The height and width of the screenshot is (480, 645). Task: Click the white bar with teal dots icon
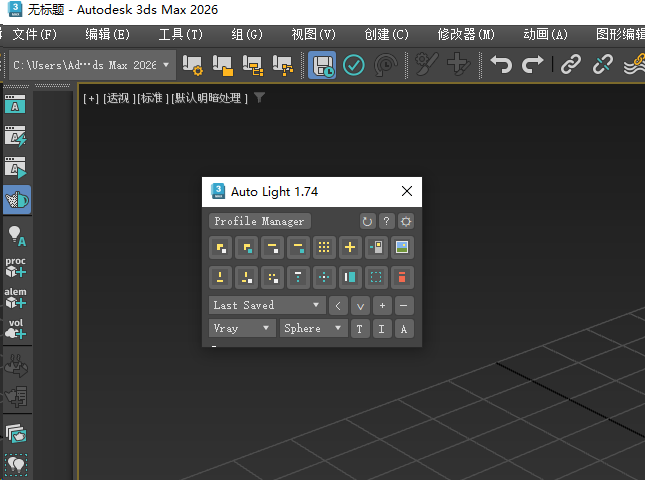(298, 277)
